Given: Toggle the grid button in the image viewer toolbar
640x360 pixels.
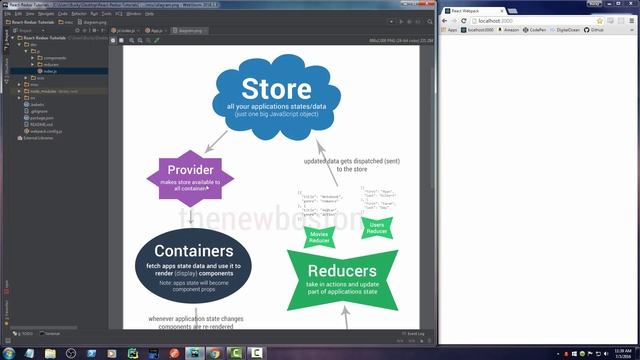Looking at the screenshot, I should click(x=121, y=40).
